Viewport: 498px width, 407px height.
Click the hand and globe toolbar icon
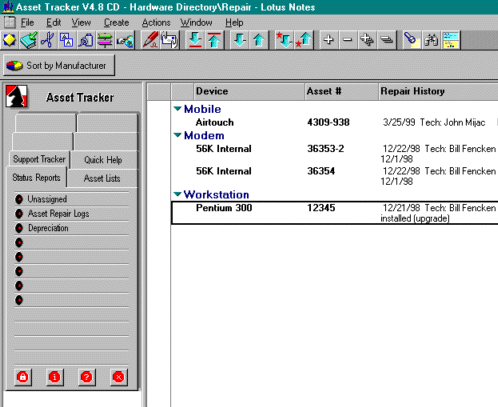coord(125,40)
